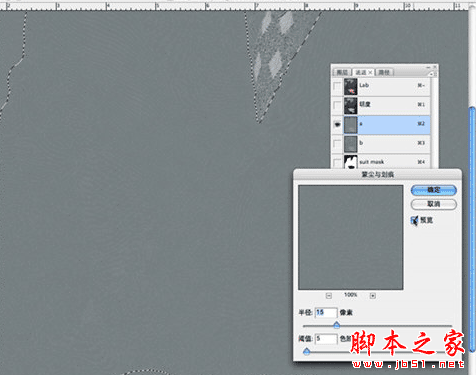Switch to the 路径 paths tab

[x=384, y=72]
